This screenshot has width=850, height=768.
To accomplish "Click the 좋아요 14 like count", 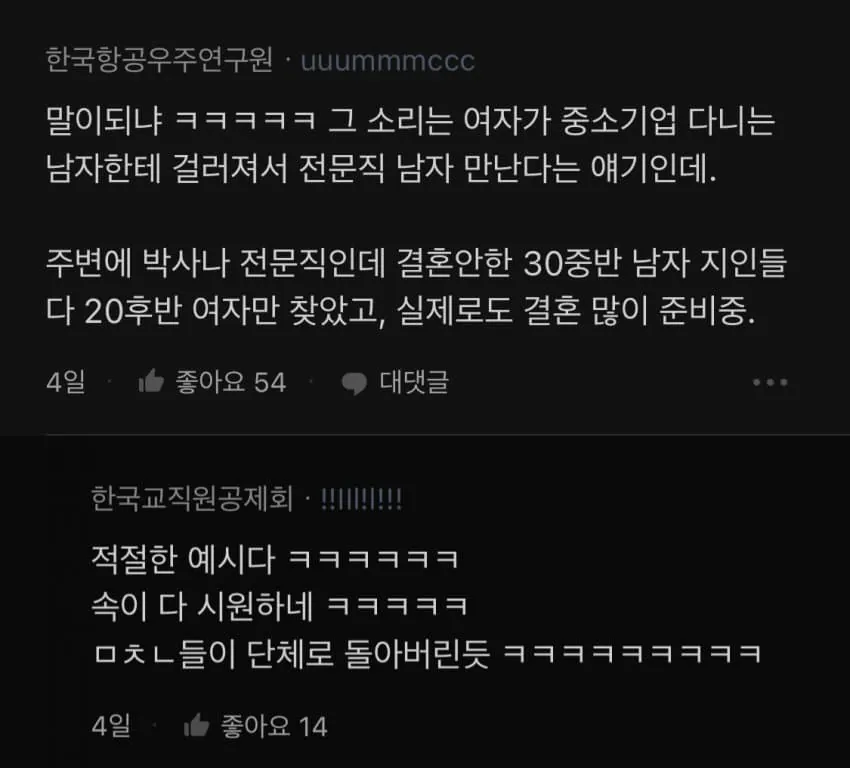I will pyautogui.click(x=274, y=726).
